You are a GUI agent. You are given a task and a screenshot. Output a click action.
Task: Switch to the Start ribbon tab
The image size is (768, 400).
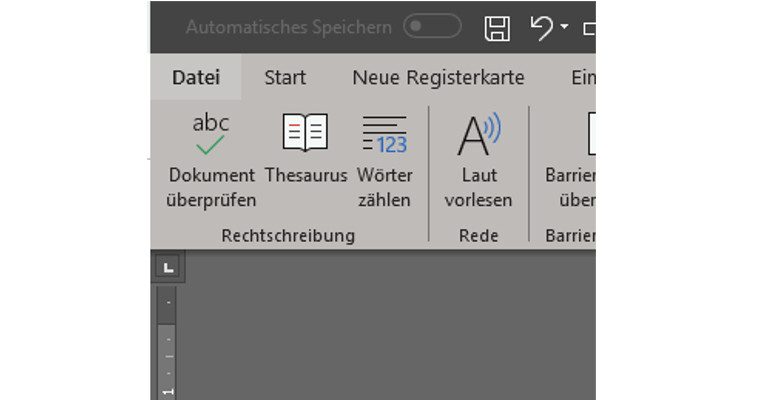tap(285, 77)
